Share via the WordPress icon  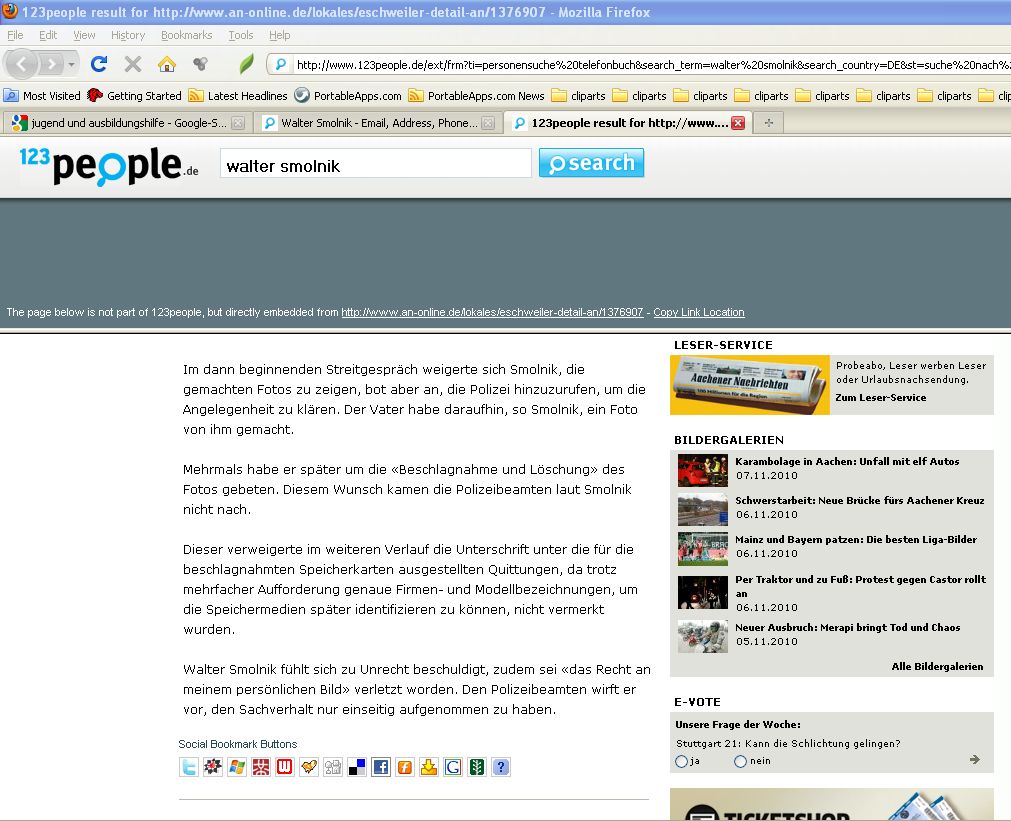(x=283, y=766)
